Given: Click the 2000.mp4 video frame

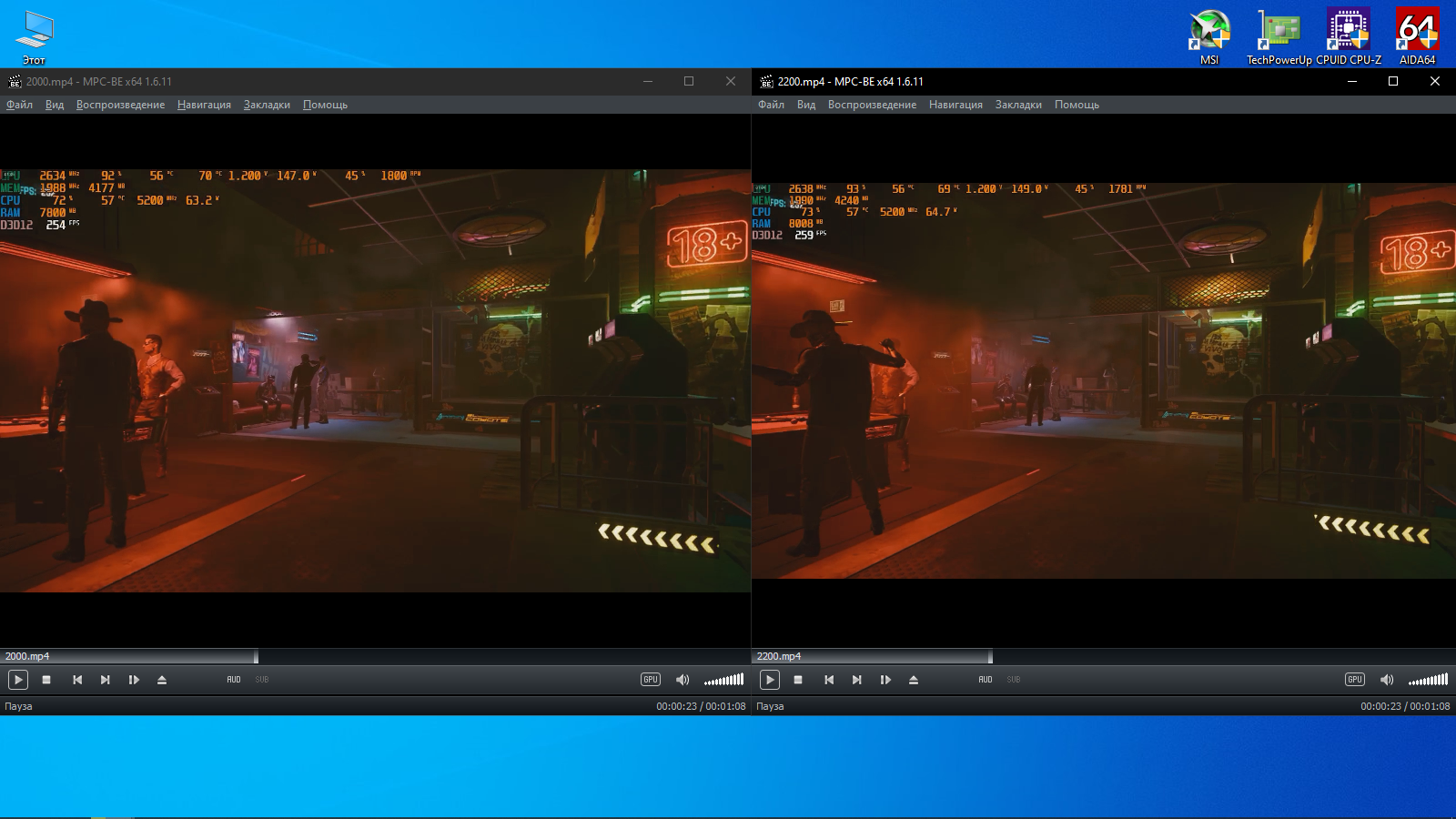Looking at the screenshot, I should pyautogui.click(x=375, y=380).
